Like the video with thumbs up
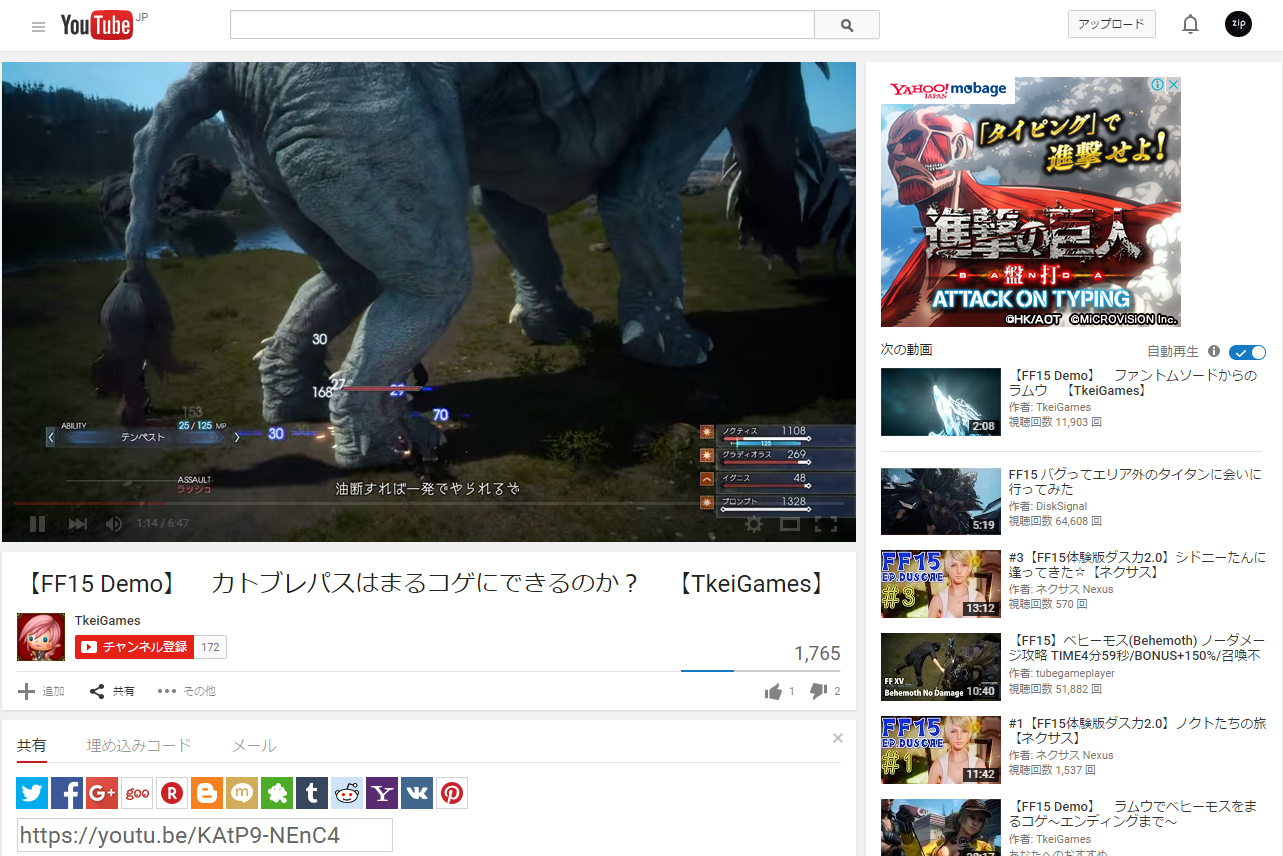This screenshot has width=1283, height=856. [773, 691]
